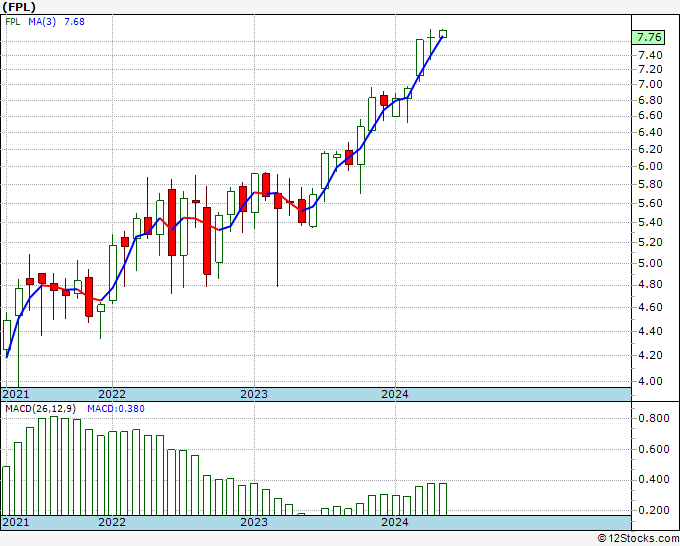Click the 4.60 price axis label
The width and height of the screenshot is (680, 546).
coord(650,307)
